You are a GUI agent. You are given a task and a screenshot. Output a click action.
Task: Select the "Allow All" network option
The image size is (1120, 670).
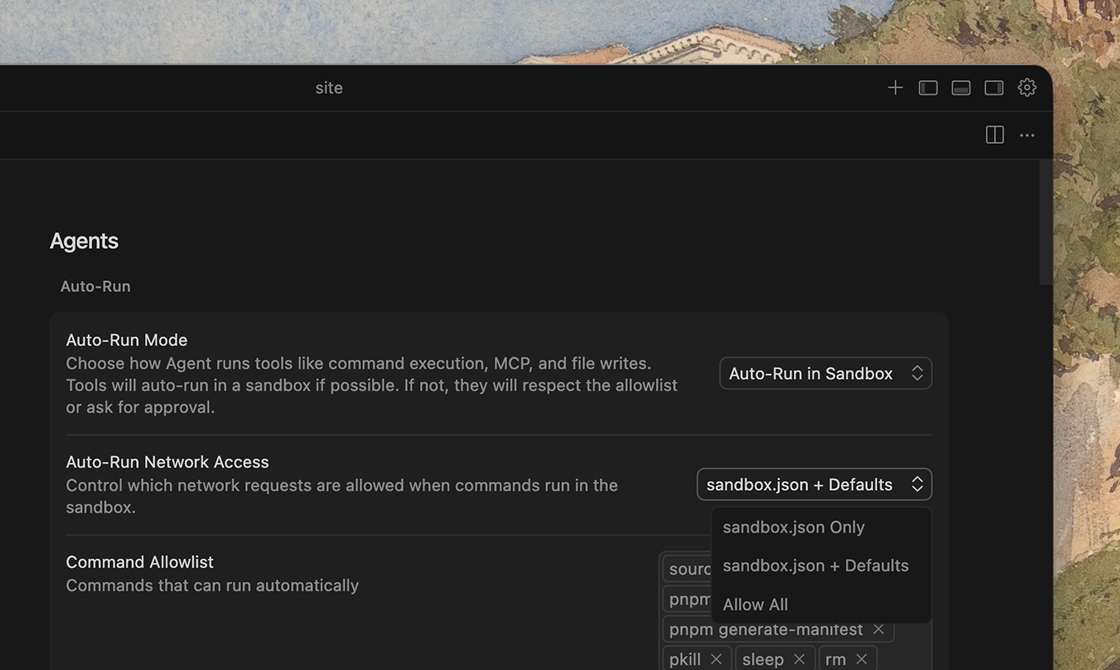coord(756,605)
